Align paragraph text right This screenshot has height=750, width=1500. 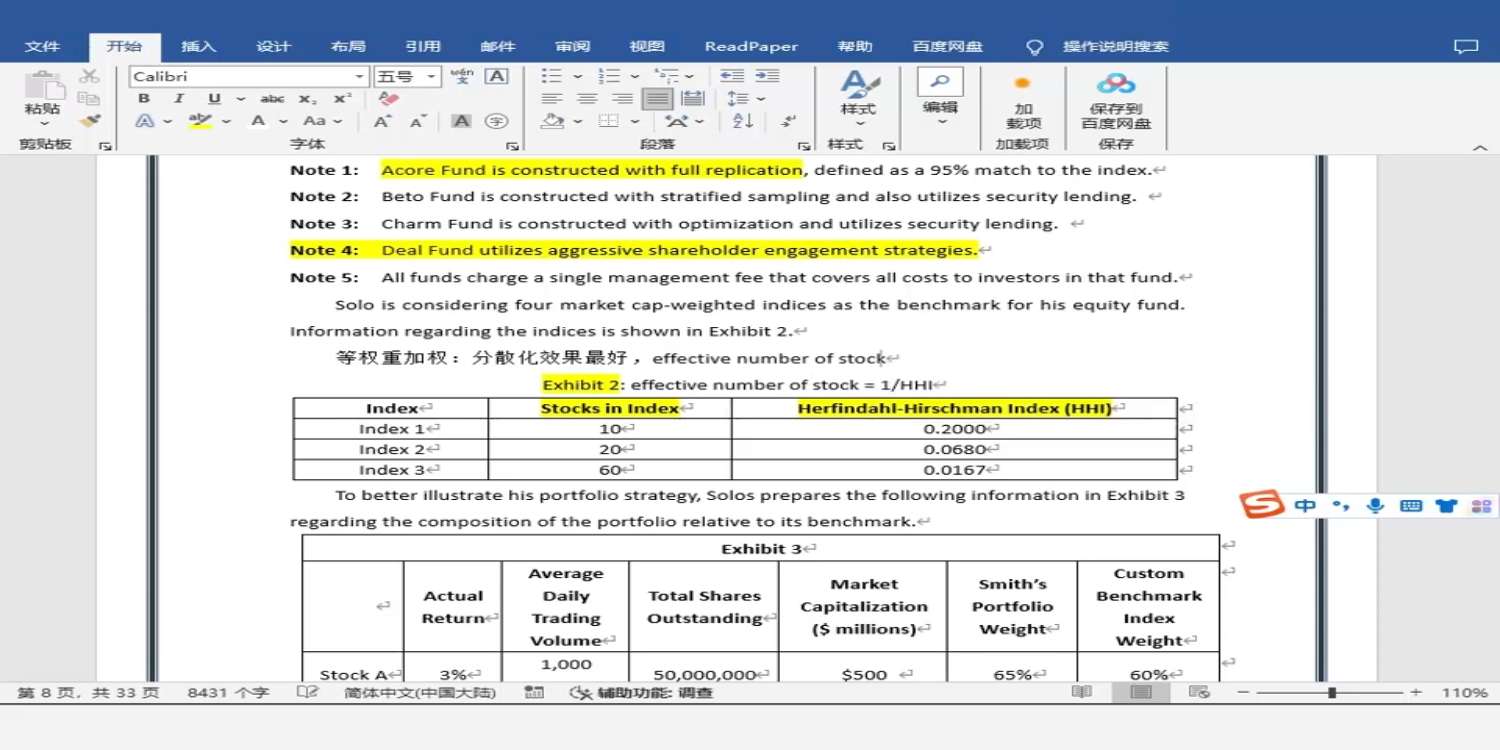(x=622, y=99)
